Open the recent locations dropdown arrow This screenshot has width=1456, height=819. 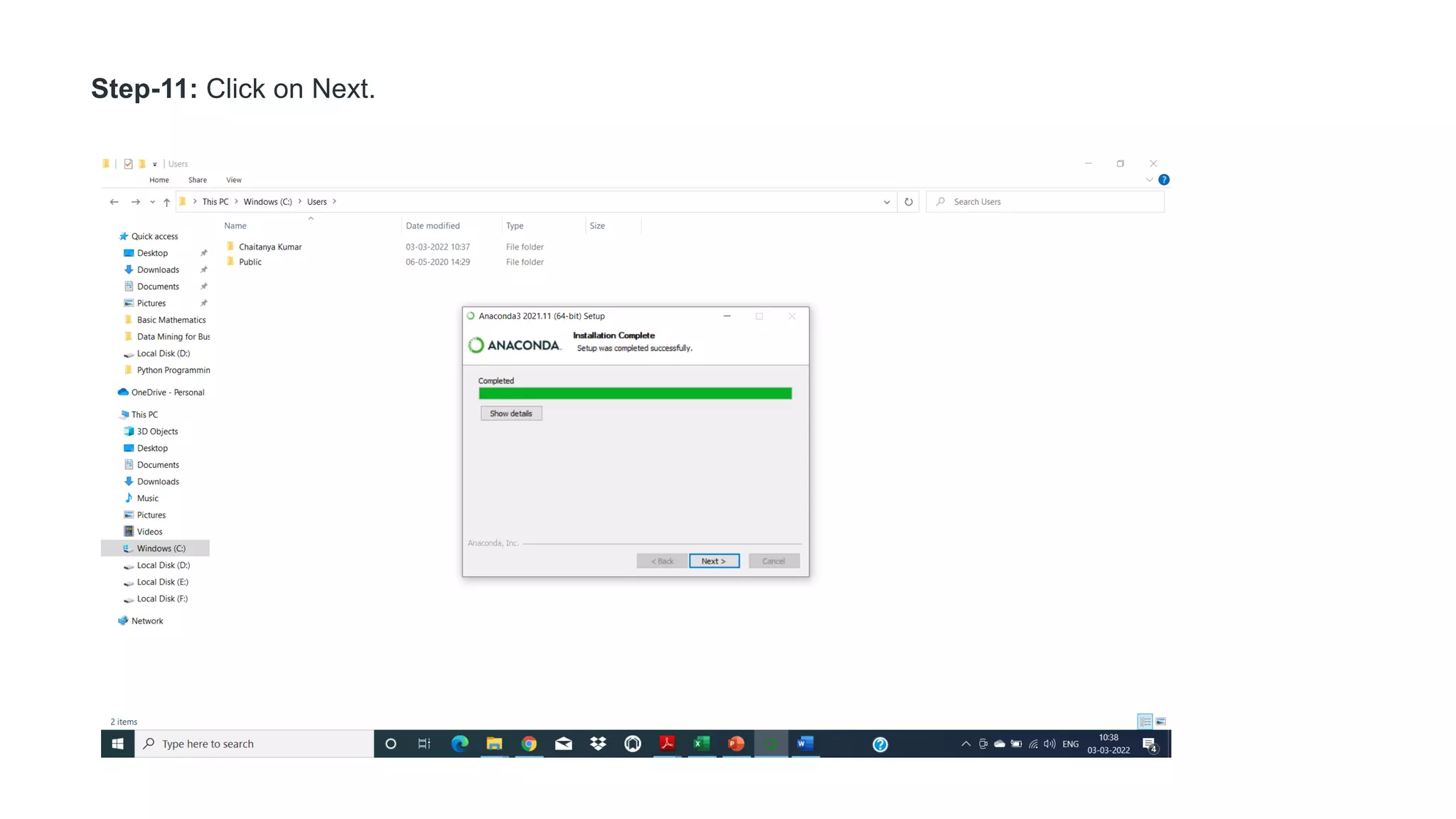(152, 202)
